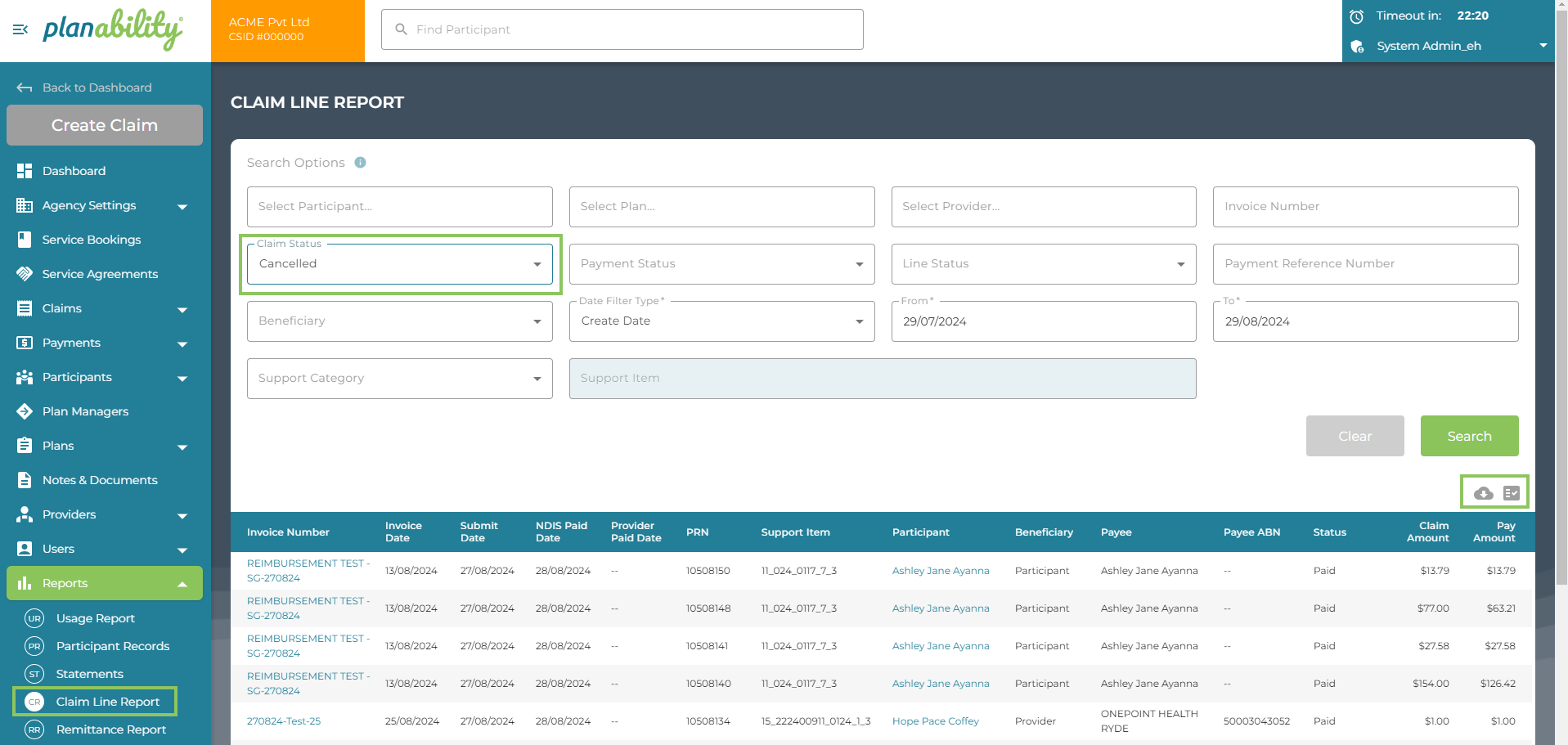Viewport: 1568px width, 745px height.
Task: Collapse the sidebar hamburger menu icon
Action: [x=20, y=30]
